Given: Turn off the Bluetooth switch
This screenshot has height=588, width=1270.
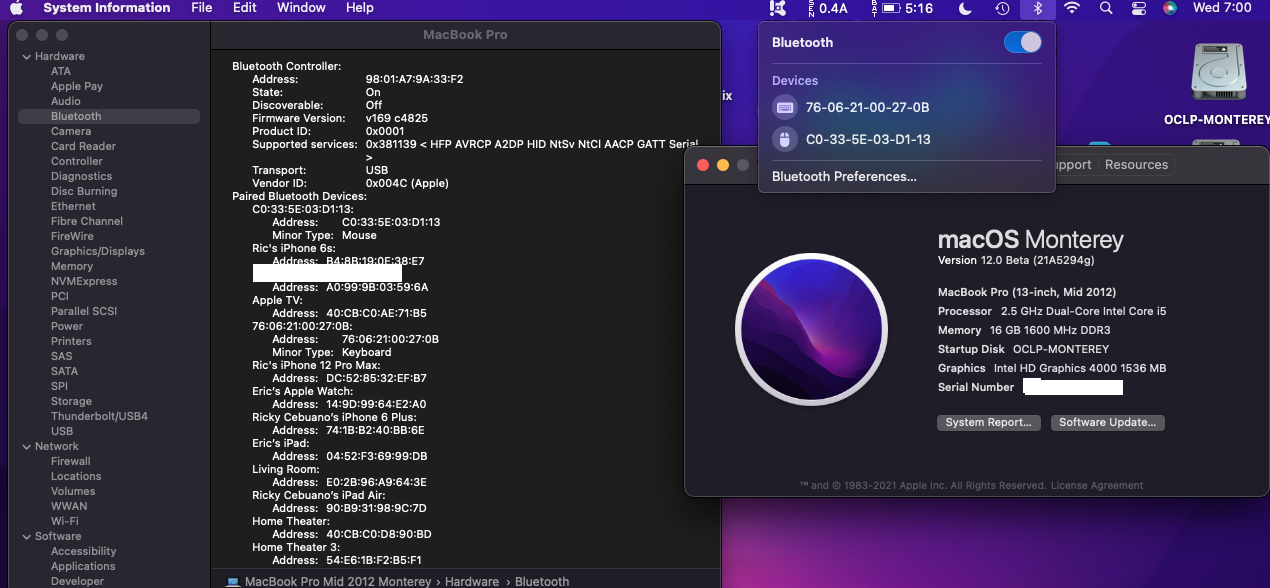Looking at the screenshot, I should click(1023, 42).
